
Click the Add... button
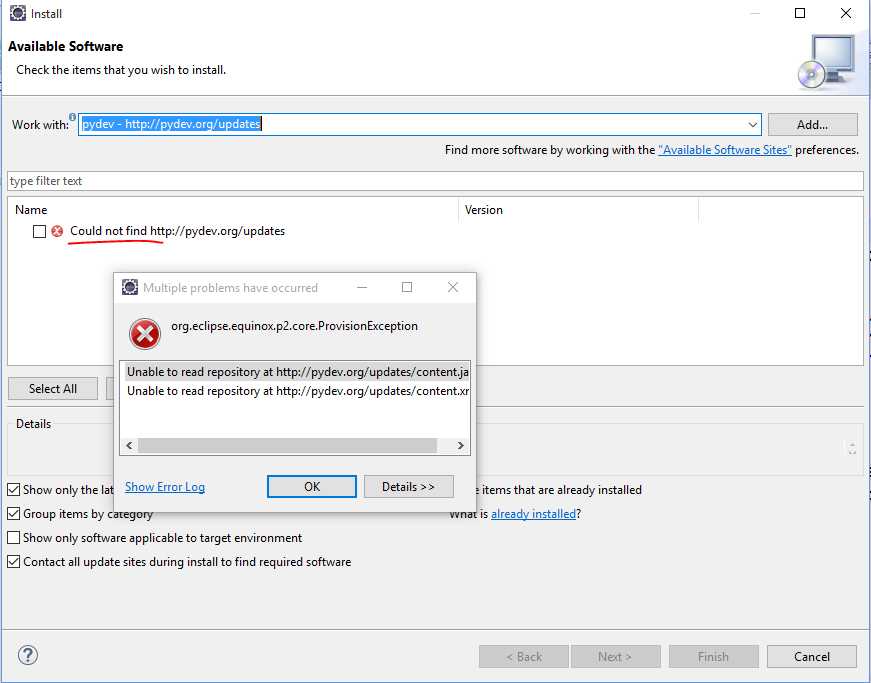[812, 125]
